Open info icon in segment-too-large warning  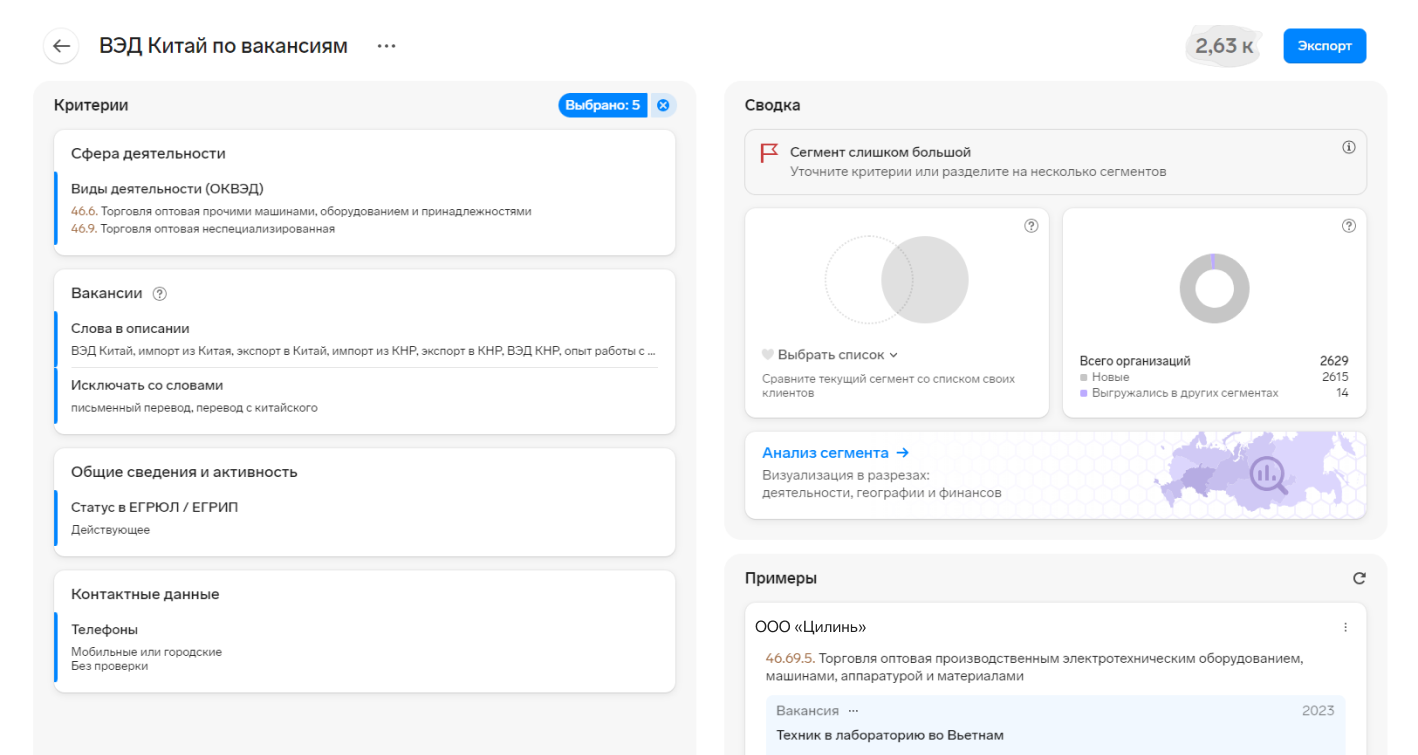(1348, 147)
